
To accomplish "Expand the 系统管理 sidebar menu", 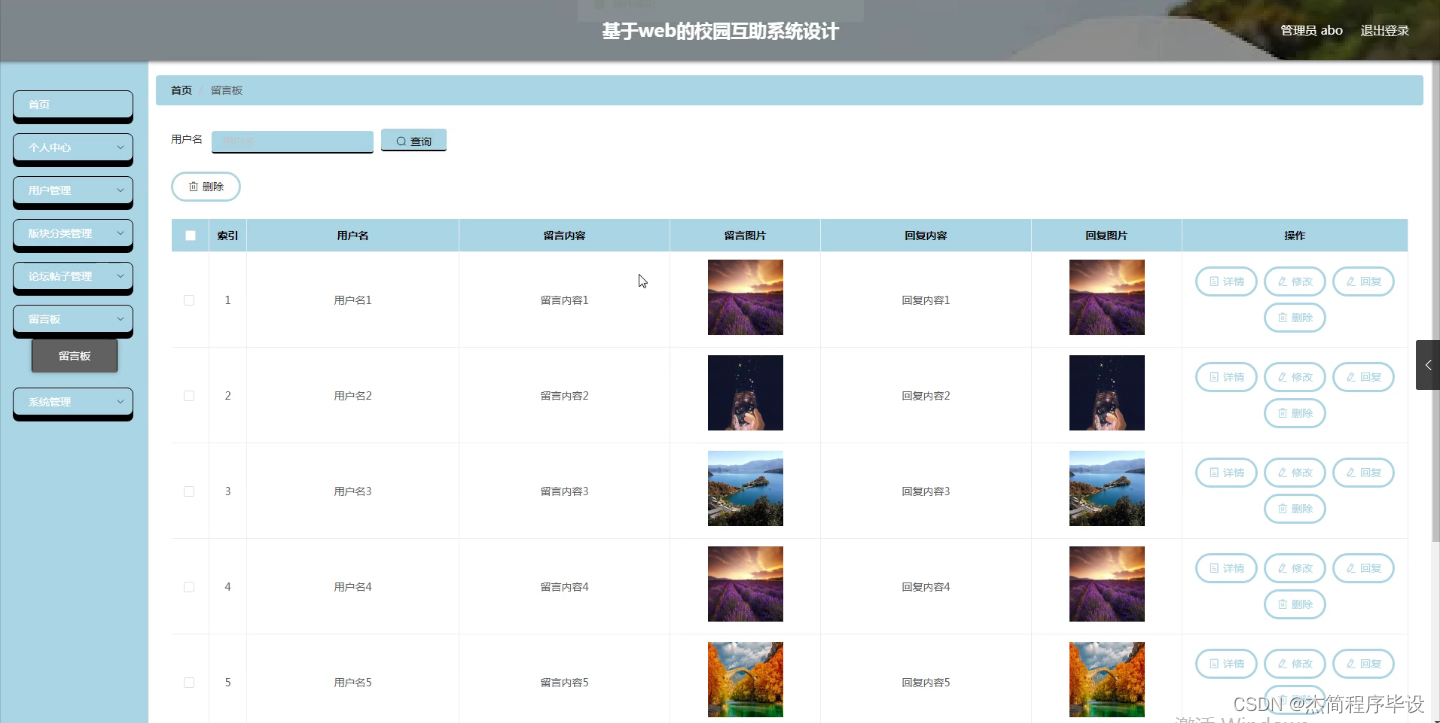I will click(72, 402).
